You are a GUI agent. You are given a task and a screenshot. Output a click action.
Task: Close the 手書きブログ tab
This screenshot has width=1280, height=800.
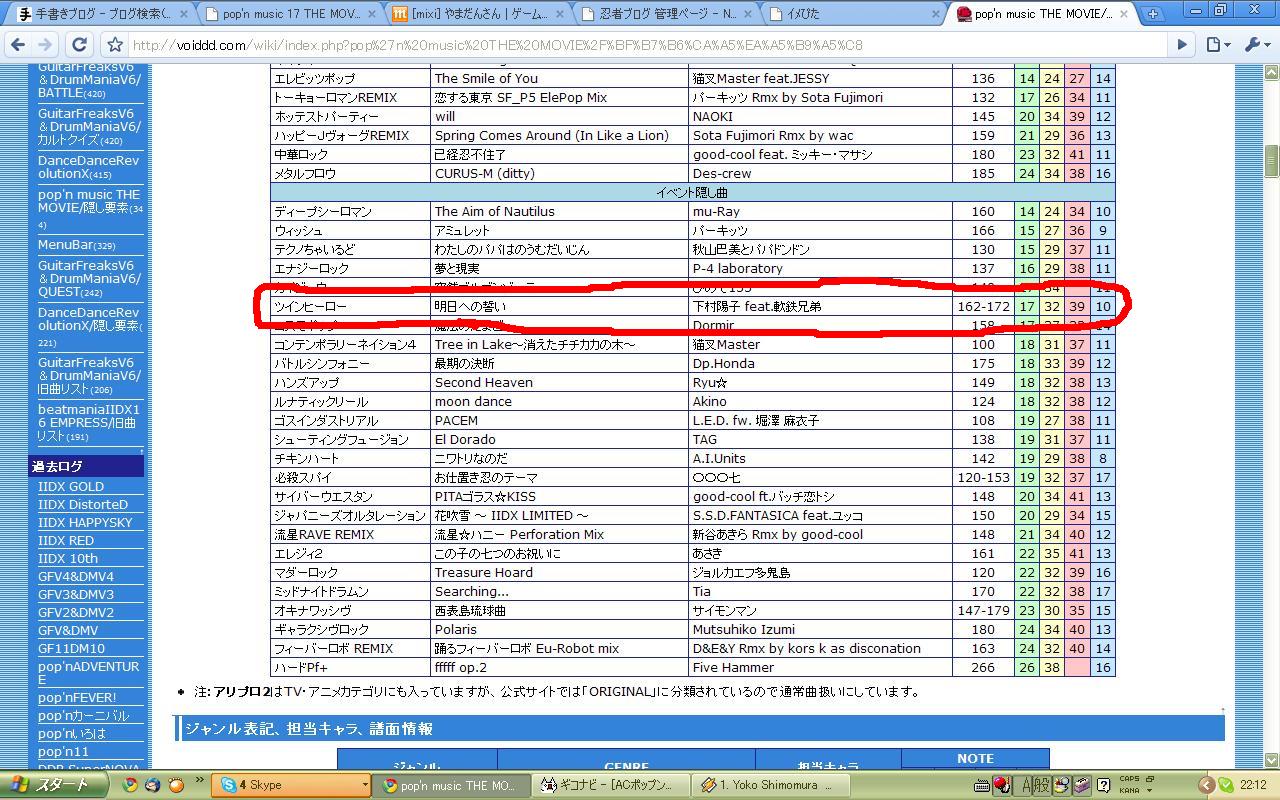[x=183, y=14]
